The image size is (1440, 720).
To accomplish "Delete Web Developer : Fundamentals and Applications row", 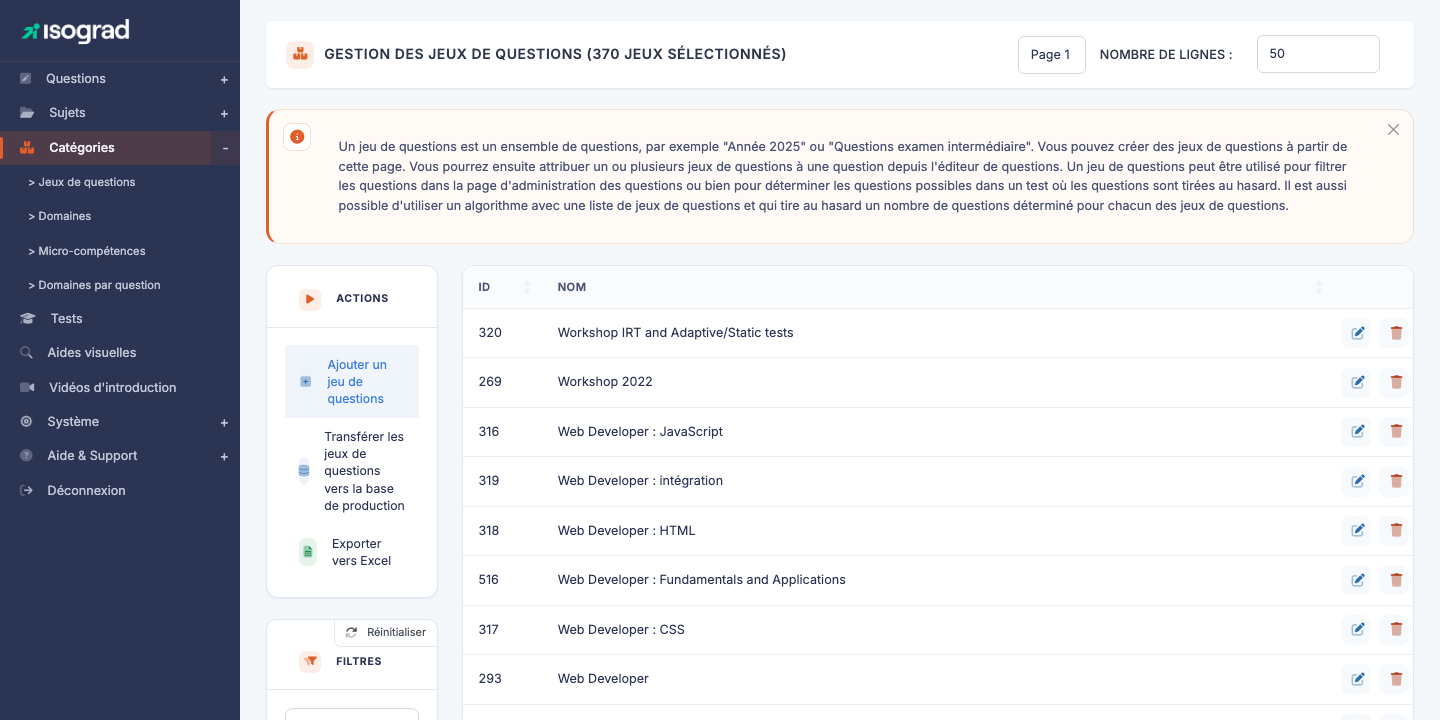I will coord(1395,580).
